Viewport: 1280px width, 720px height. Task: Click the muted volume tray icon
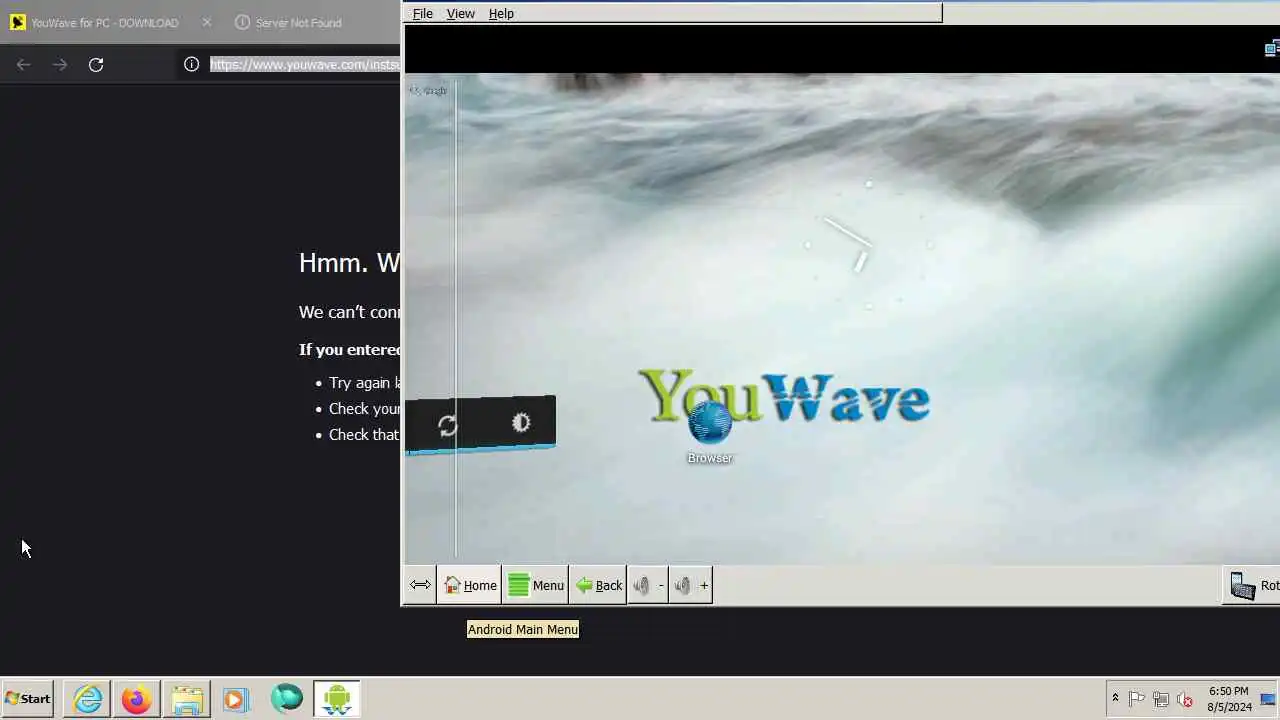tap(1185, 699)
